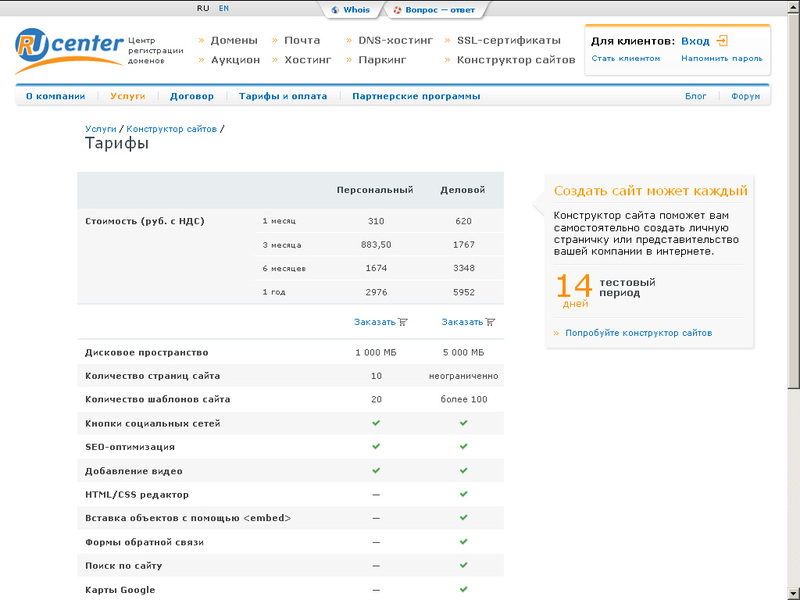
Task: Click Заказать for the Деловой tariff
Action: (x=462, y=322)
